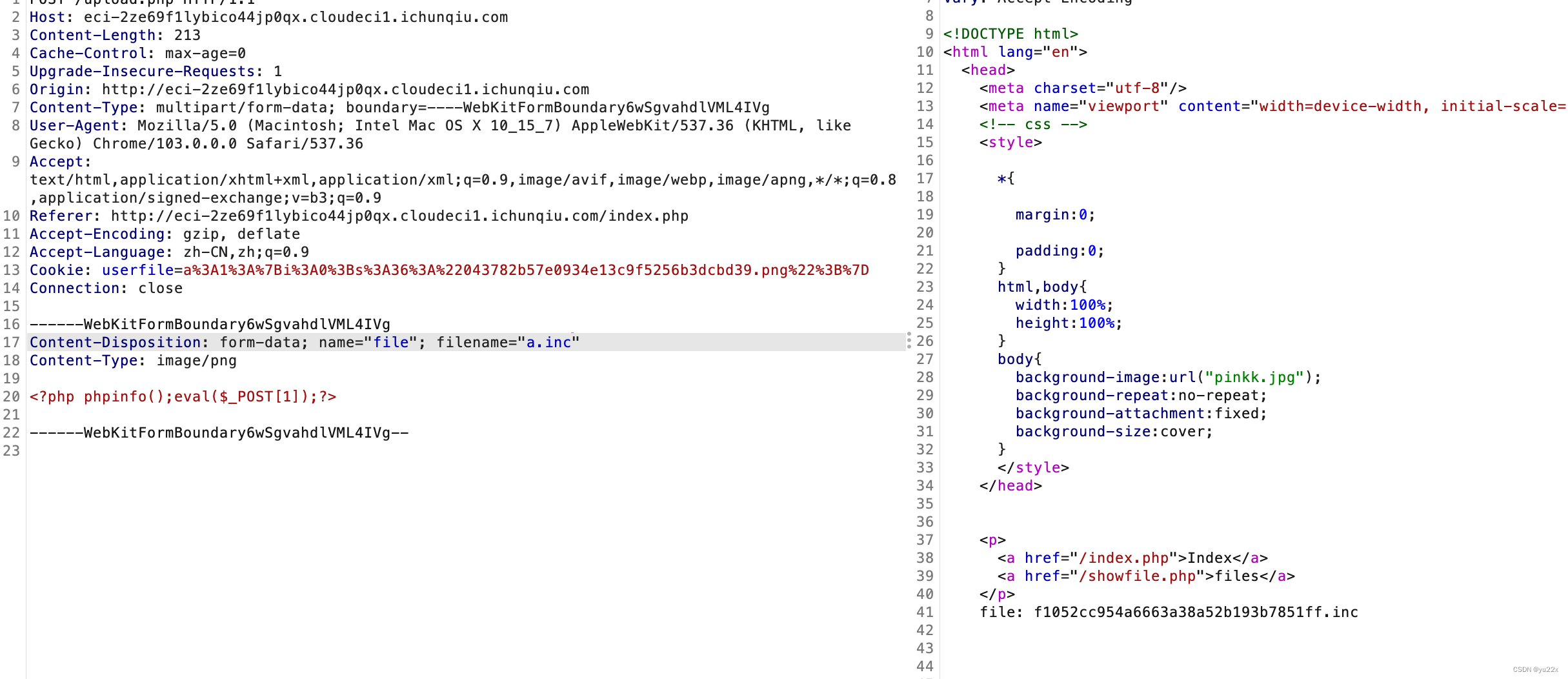Click the DOCTYPE html line in response
The width and height of the screenshot is (1568, 679).
(x=1010, y=34)
